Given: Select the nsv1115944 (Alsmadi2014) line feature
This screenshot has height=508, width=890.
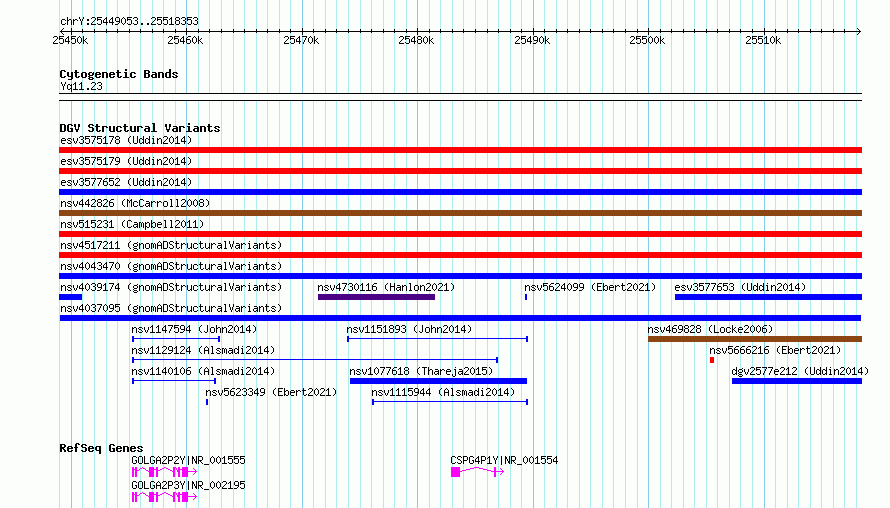Looking at the screenshot, I should tap(450, 402).
